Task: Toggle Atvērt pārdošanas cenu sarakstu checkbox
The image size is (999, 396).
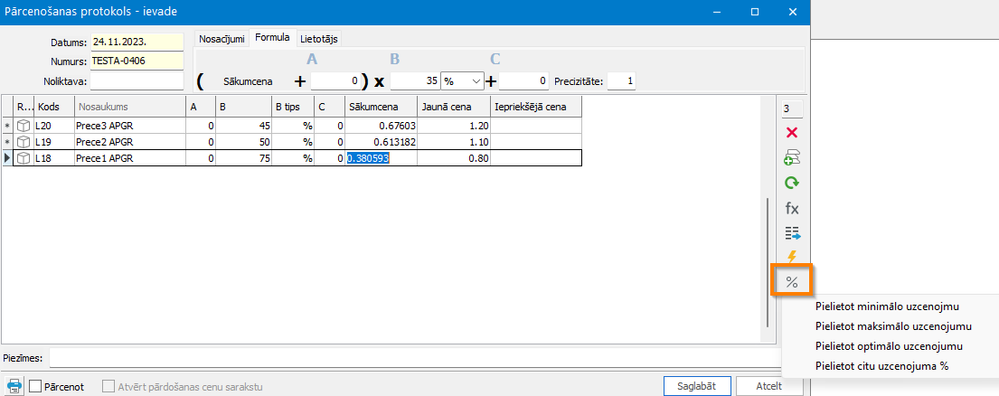Action: pos(108,386)
